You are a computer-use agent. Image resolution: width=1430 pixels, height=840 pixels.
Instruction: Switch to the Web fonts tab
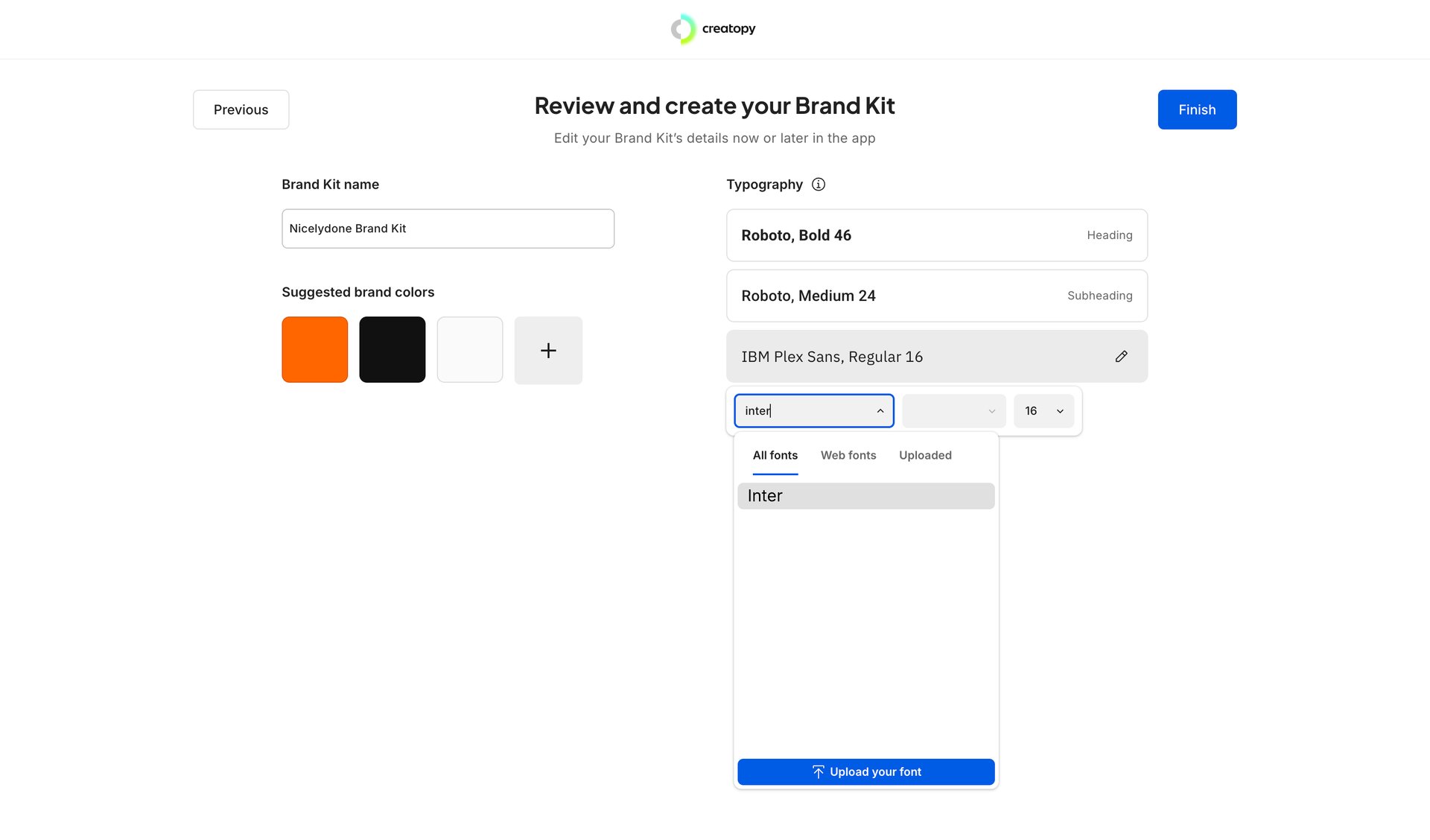pos(848,456)
